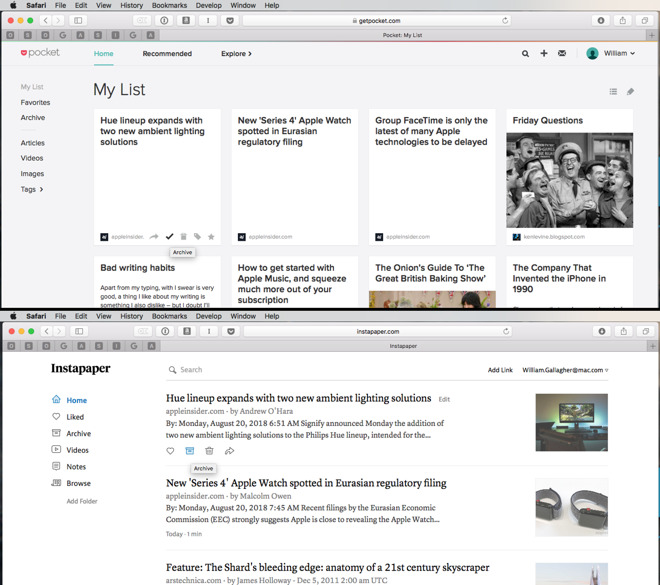The height and width of the screenshot is (585, 660).
Task: Open The Shard's bleeding edge article
Action: coord(327,567)
